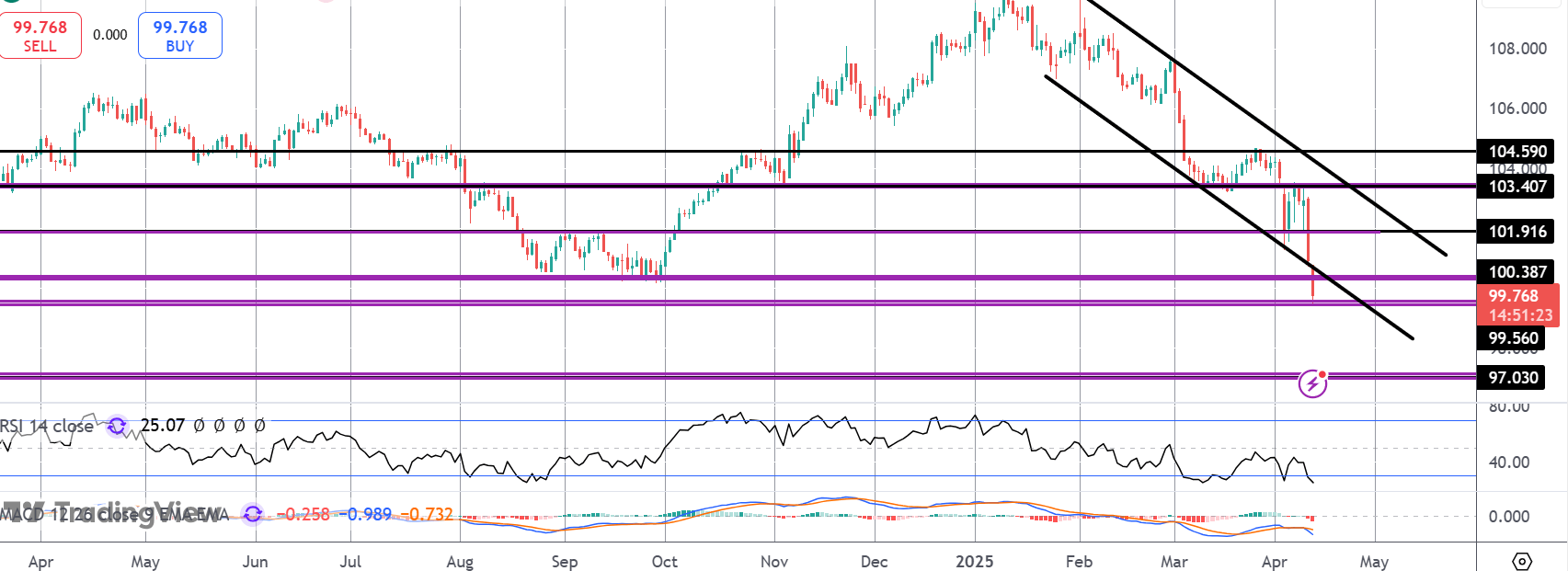Screen dimensions: 1568x571
Task: Click the red MACD value -0.258
Action: coord(303,514)
